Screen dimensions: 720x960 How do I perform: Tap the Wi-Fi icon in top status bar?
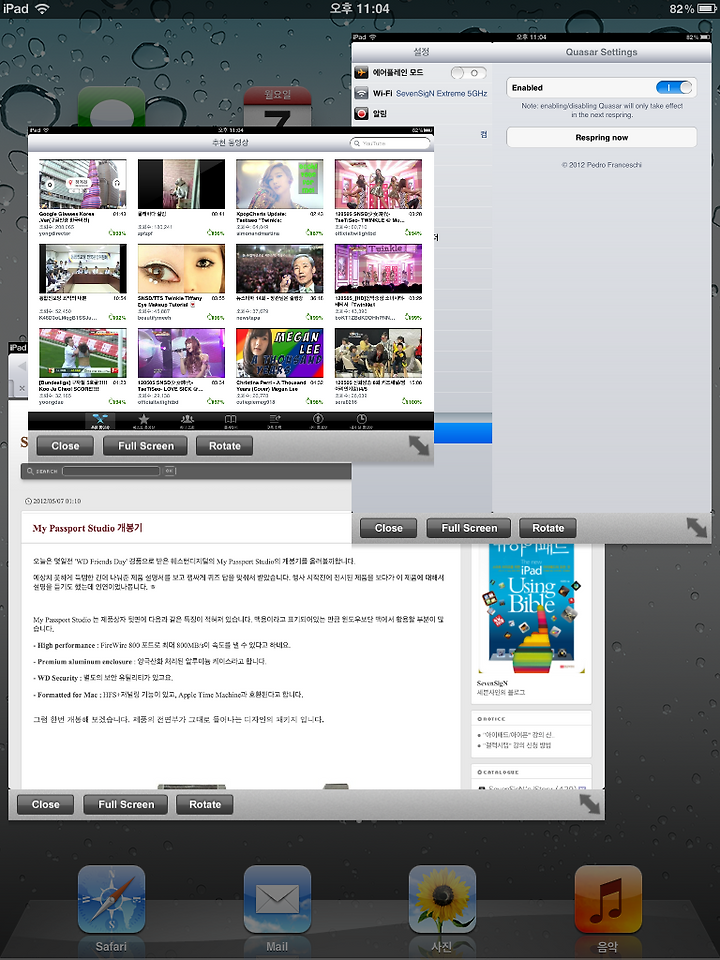point(42,9)
